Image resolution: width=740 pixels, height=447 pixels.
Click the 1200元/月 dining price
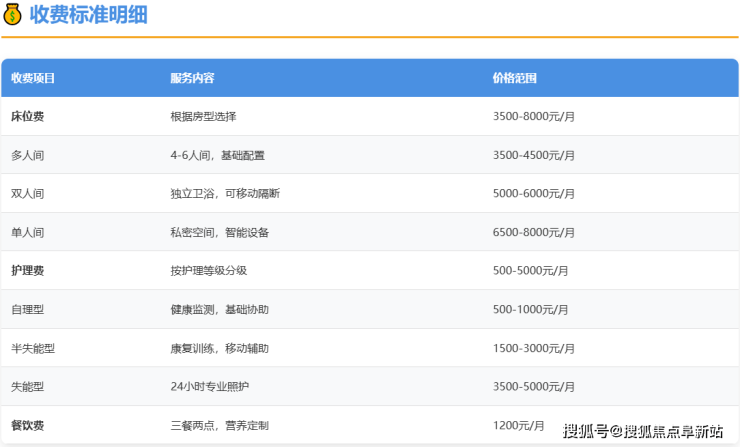click(518, 425)
